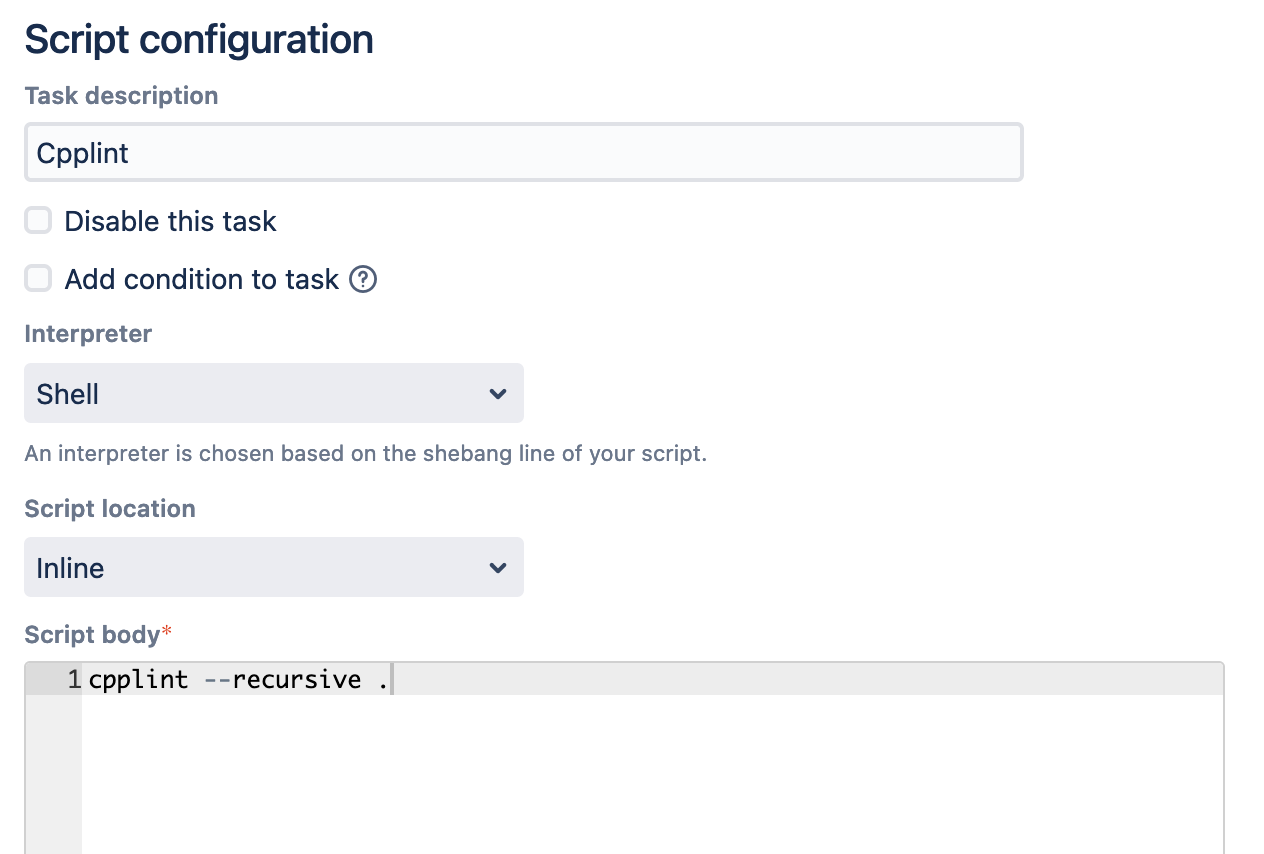The image size is (1264, 854).
Task: Open the Interpreter dropdown showing Shell
Action: coord(273,393)
